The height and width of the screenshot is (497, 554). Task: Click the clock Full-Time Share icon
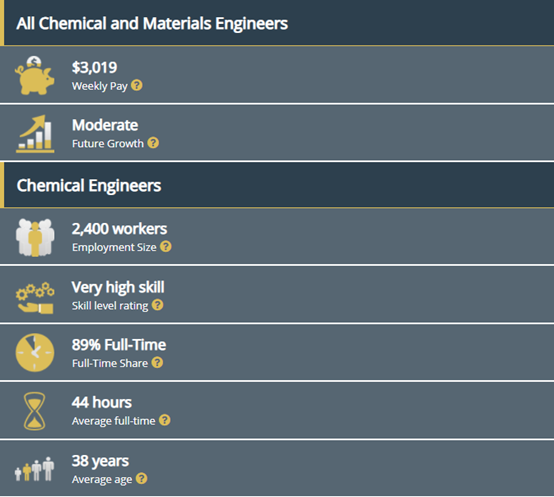35,353
